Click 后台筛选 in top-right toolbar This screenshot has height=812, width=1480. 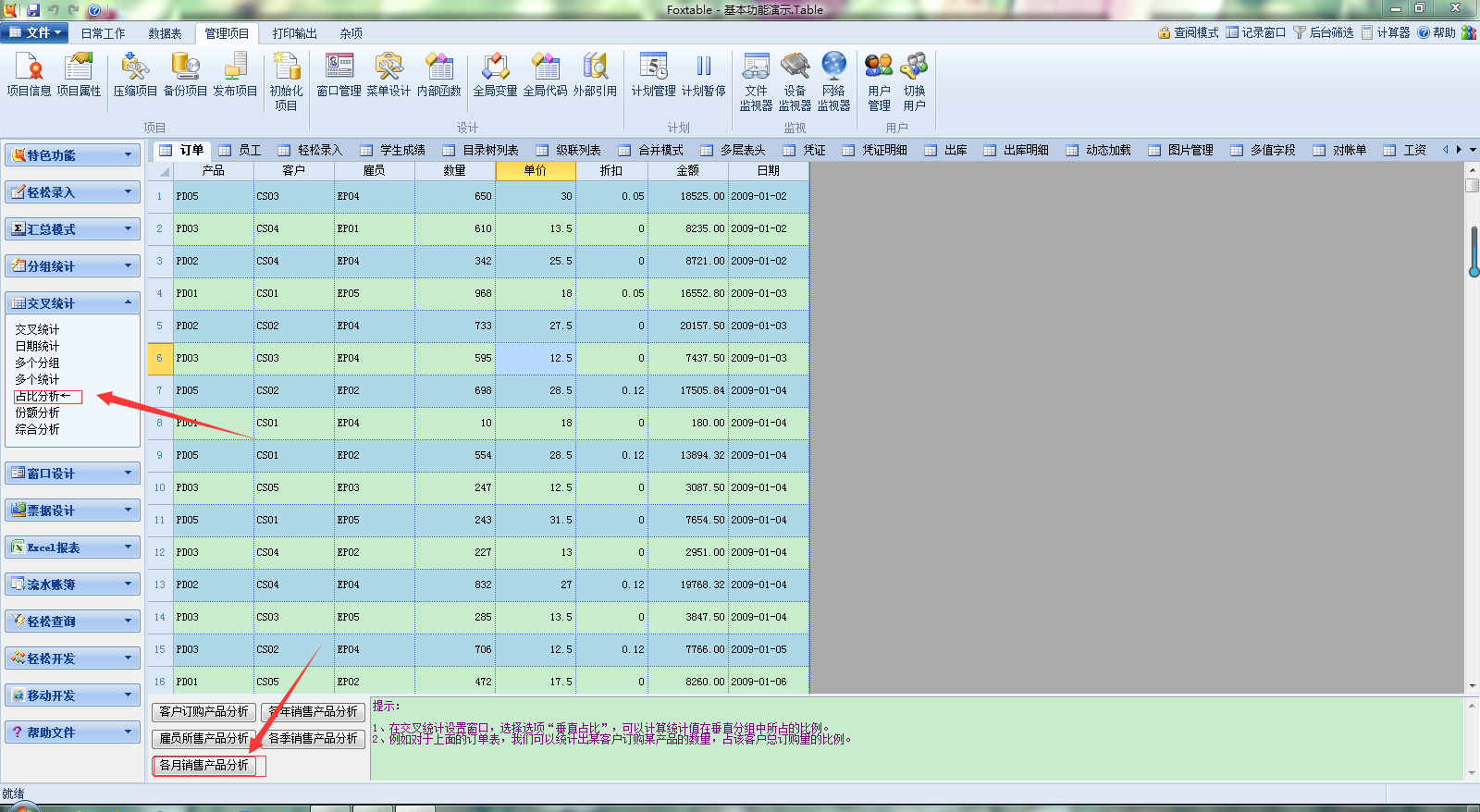[x=1323, y=32]
